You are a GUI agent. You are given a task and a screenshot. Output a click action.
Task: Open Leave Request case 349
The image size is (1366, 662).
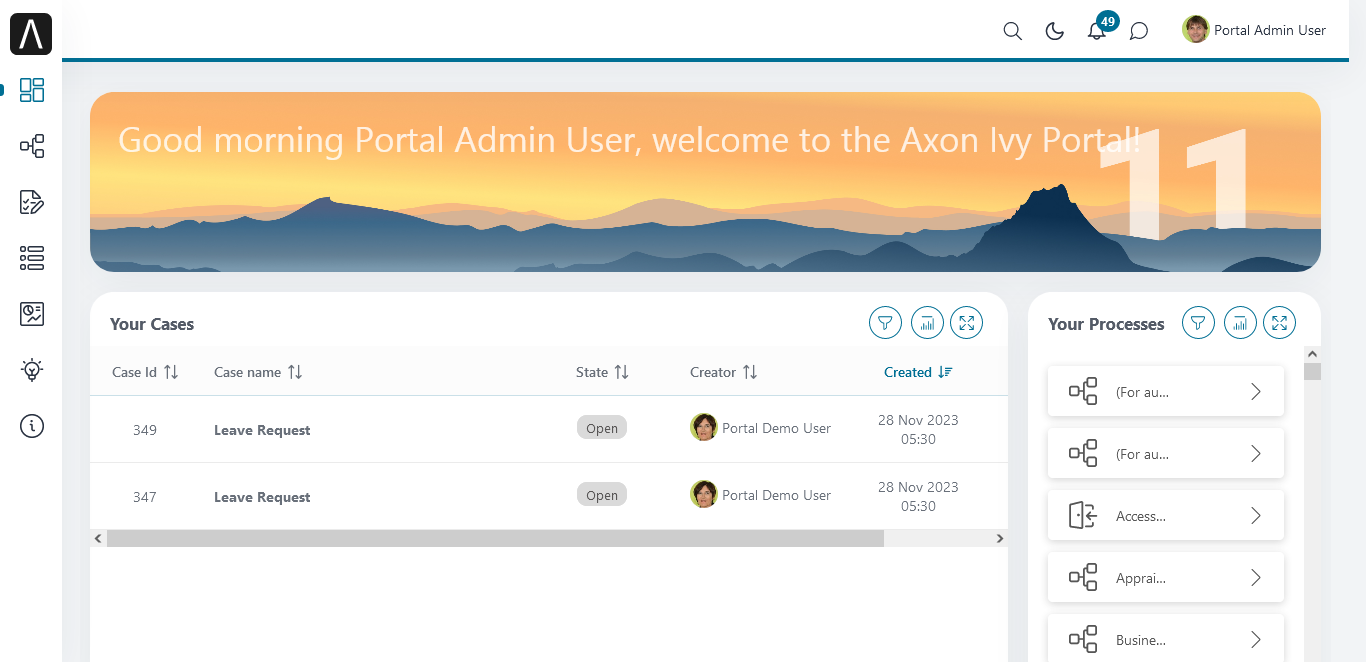click(262, 430)
